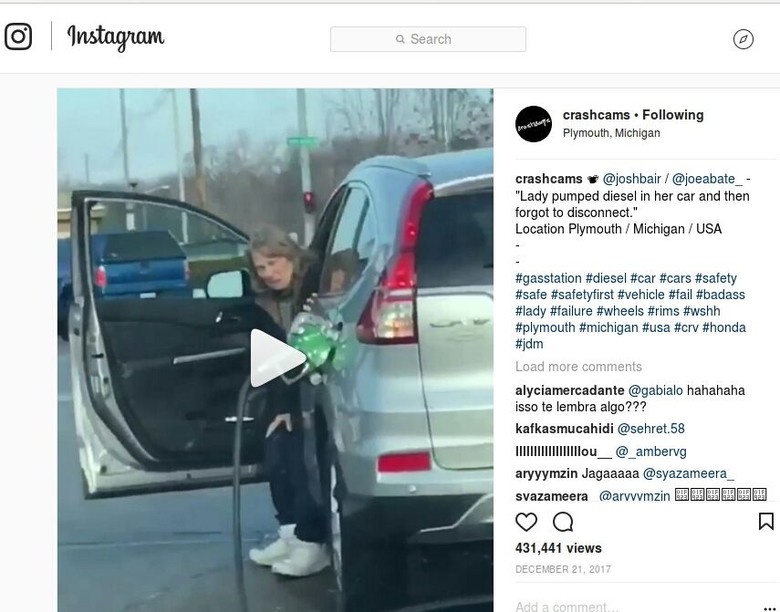Open the @_ambervg mention
The width and height of the screenshot is (780, 612).
651,451
